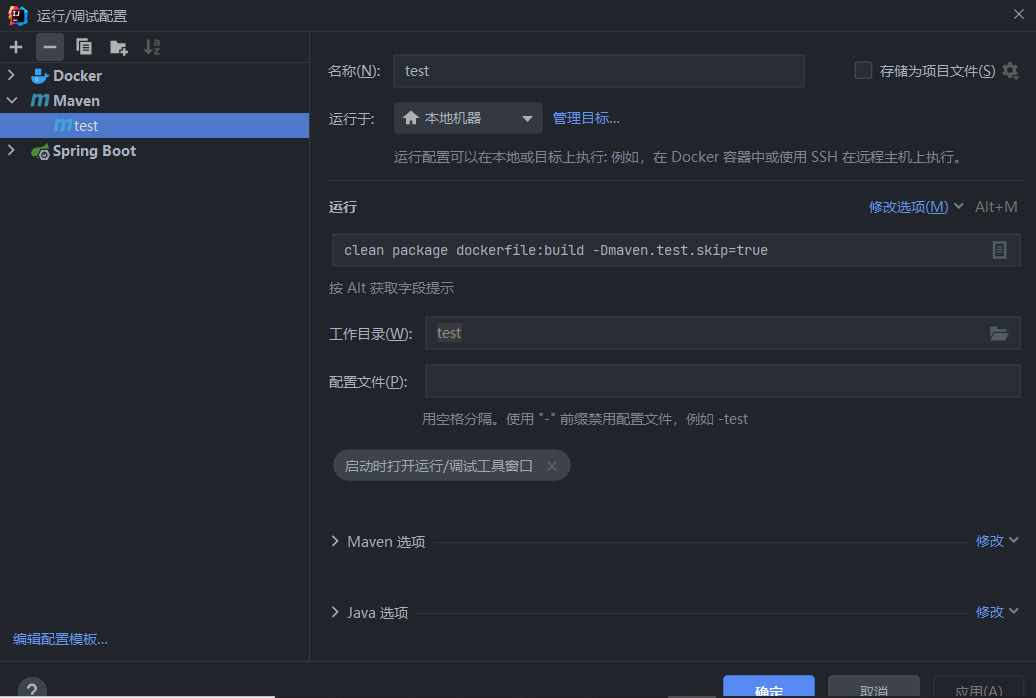The image size is (1036, 698).
Task: Focus the empty profiles (配置文件) field
Action: click(x=723, y=381)
